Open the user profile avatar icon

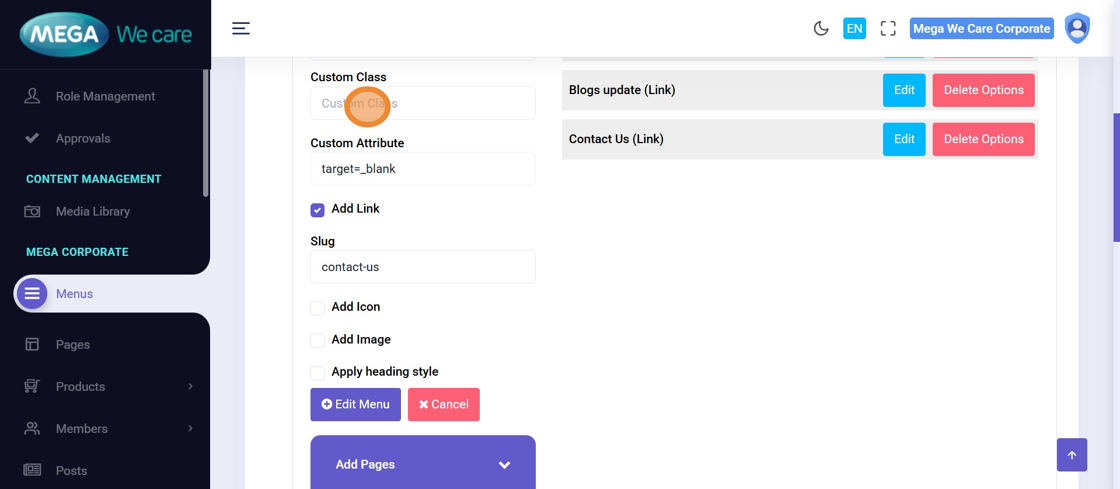click(1077, 29)
